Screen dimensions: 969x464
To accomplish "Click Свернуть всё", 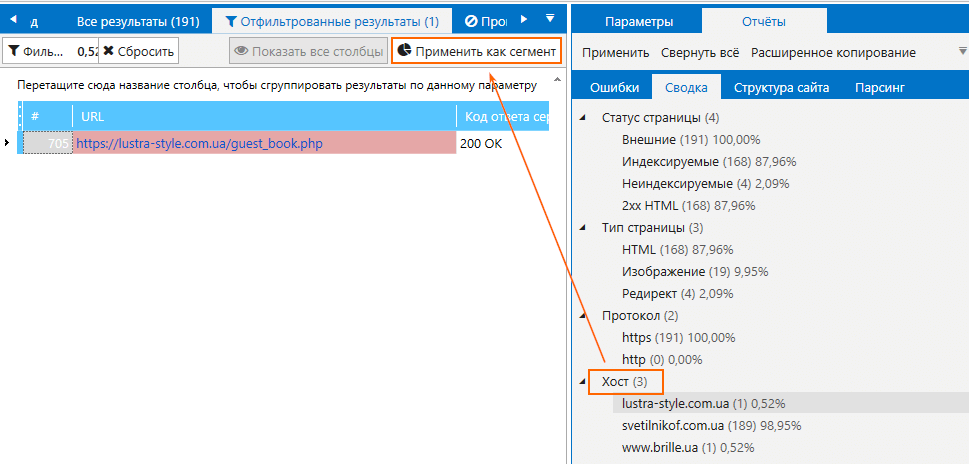I will 700,53.
